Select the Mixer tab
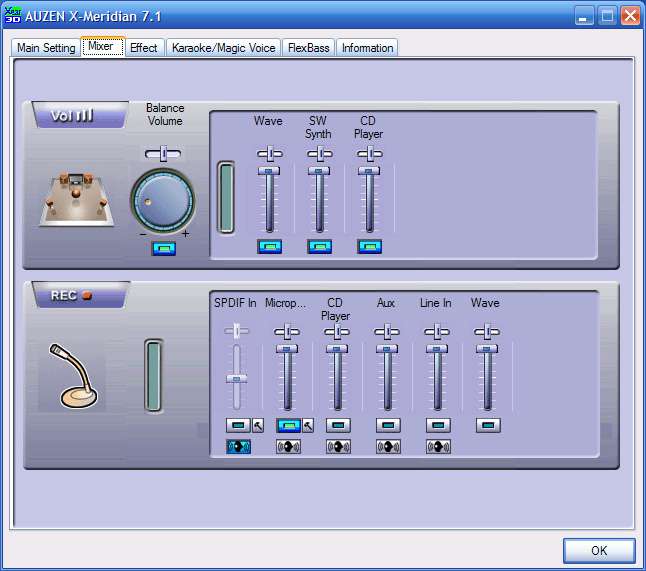Screen dimensions: 646x571 point(103,46)
